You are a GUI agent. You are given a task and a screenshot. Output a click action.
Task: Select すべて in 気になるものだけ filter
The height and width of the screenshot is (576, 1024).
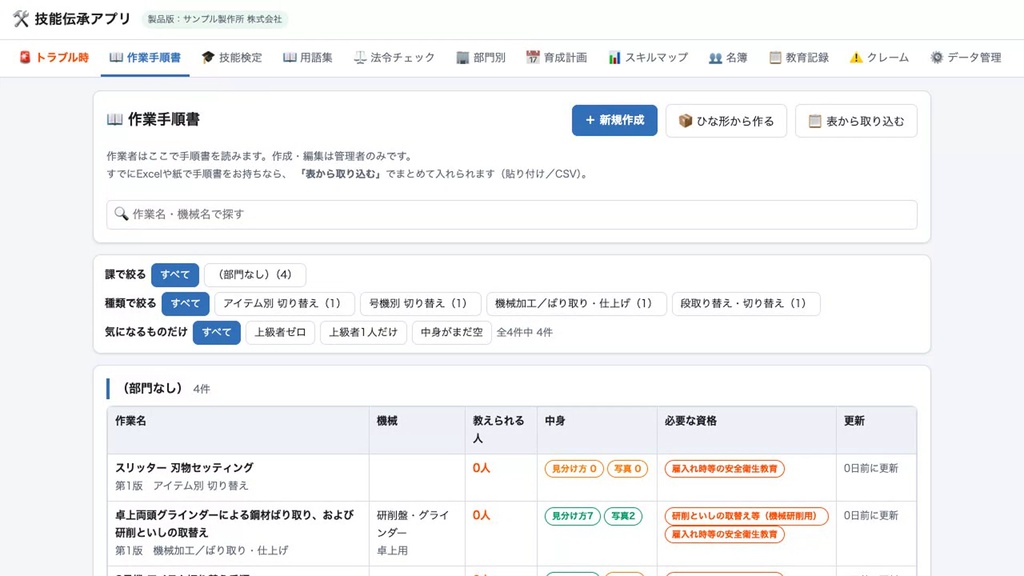point(217,332)
